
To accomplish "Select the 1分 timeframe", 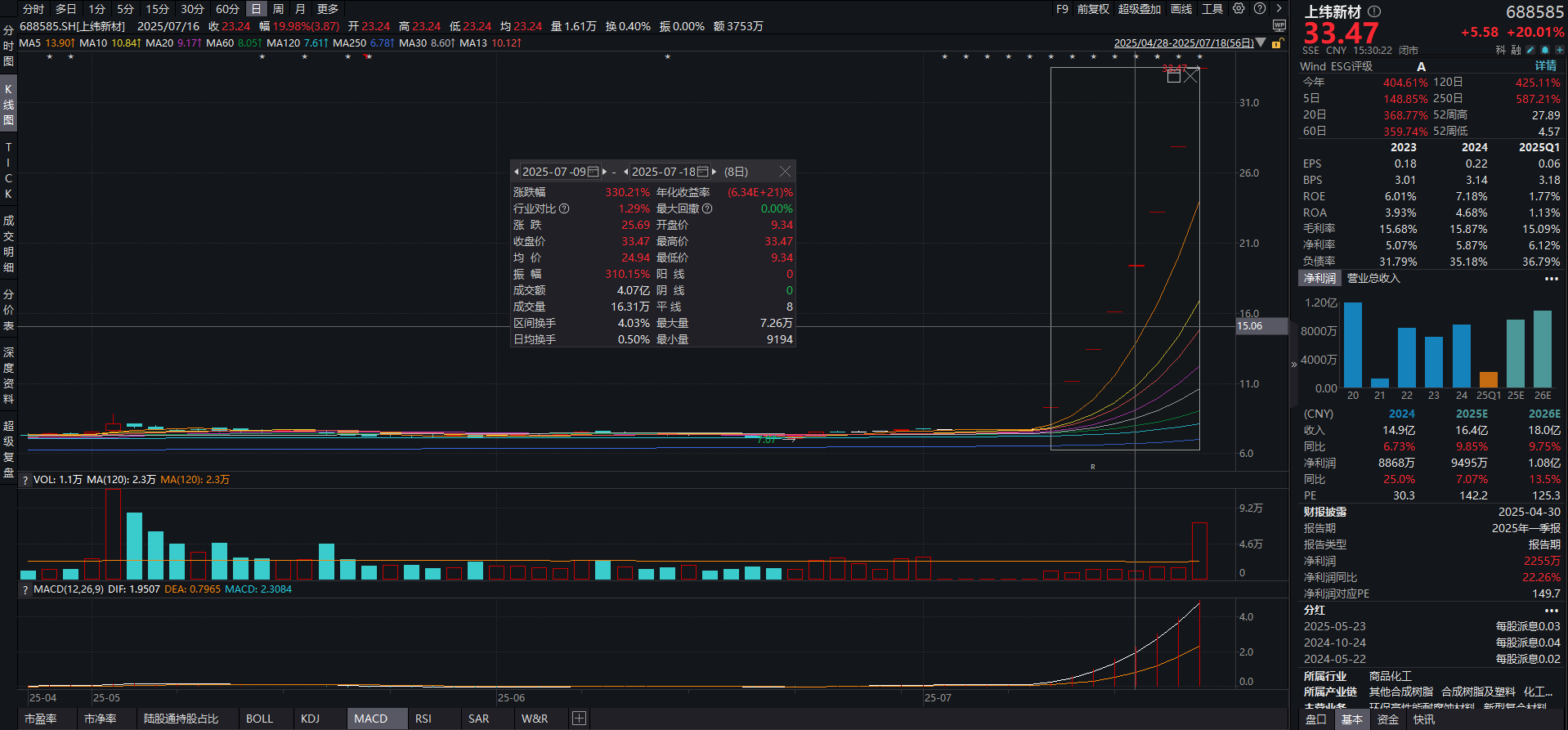I will 97,9.
